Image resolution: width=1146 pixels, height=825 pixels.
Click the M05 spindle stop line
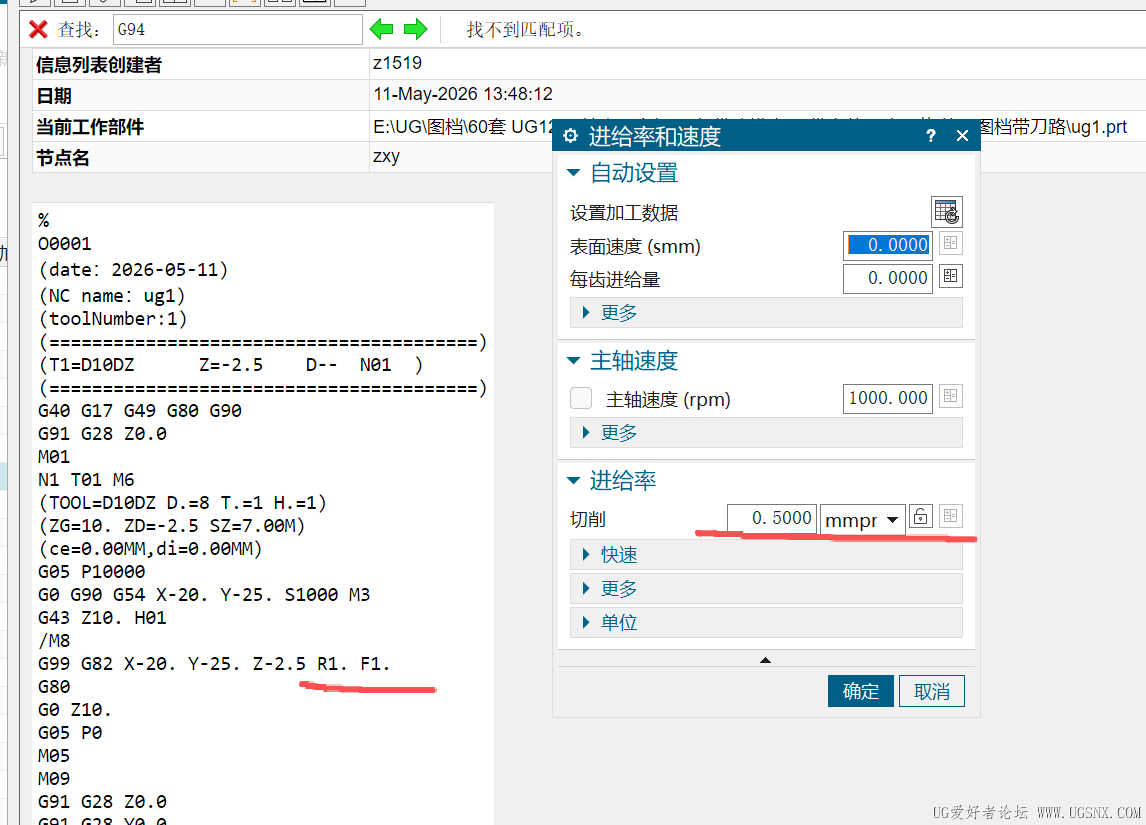(54, 756)
